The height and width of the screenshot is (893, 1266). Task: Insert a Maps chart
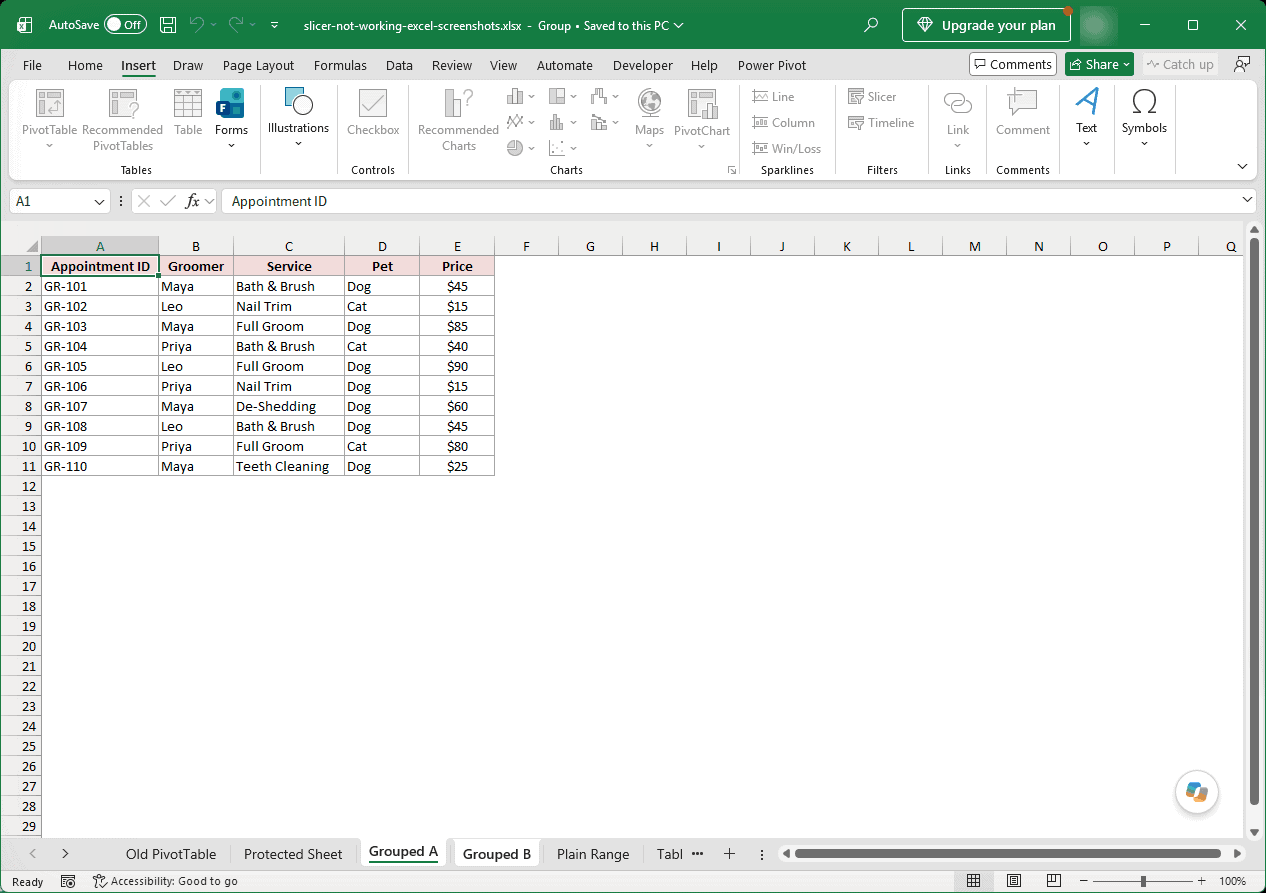649,120
